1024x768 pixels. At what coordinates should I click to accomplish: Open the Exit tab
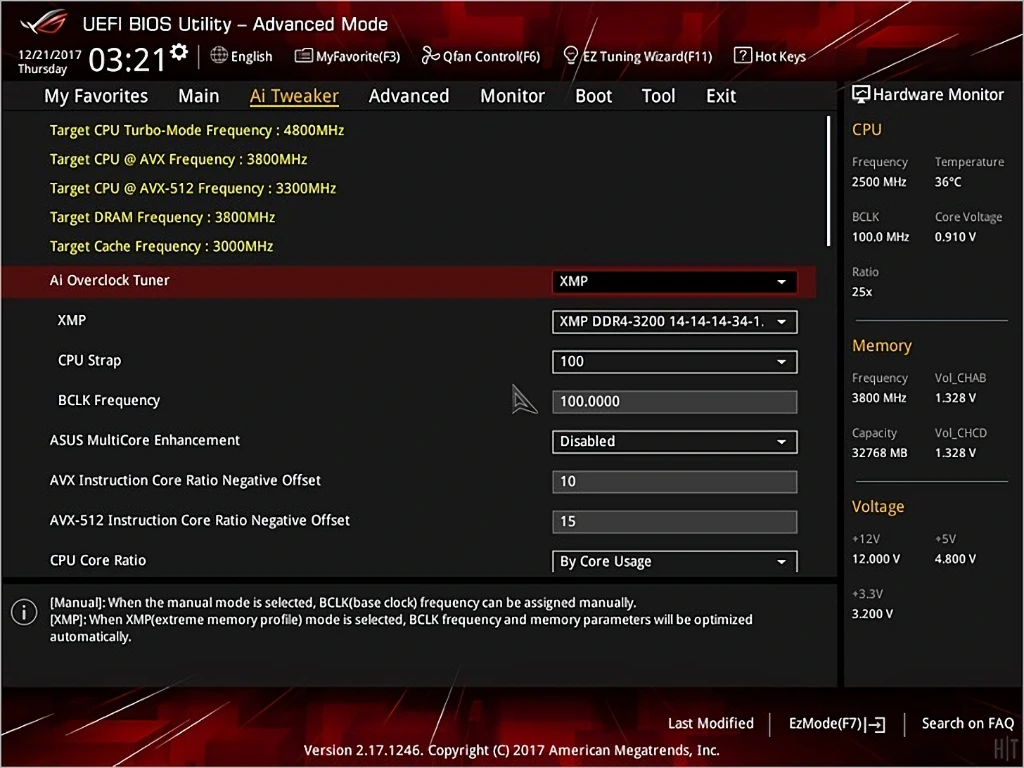point(721,96)
